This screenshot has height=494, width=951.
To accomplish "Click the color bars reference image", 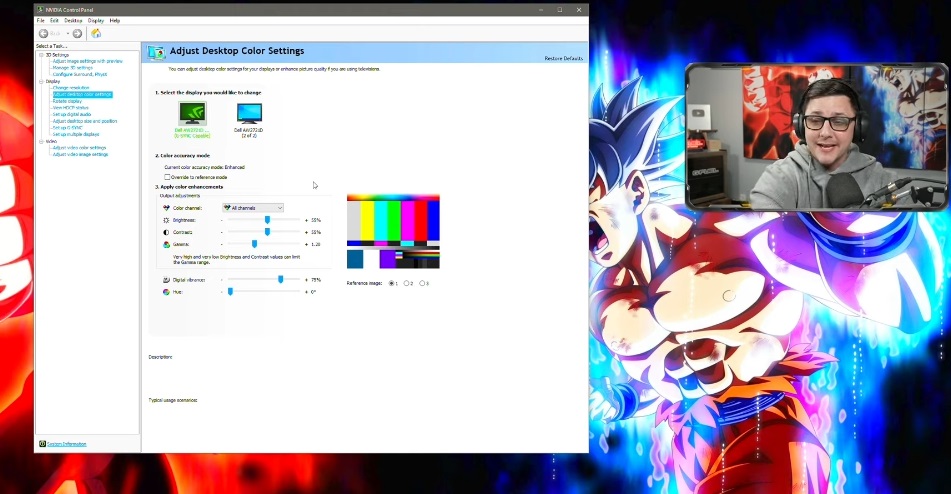I will tap(393, 232).
